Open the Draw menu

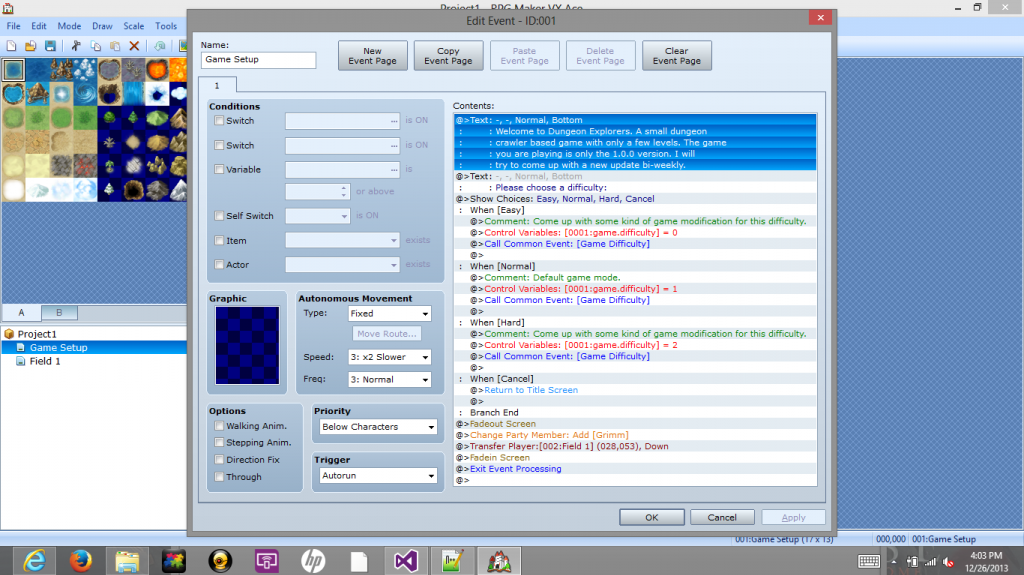coord(102,26)
